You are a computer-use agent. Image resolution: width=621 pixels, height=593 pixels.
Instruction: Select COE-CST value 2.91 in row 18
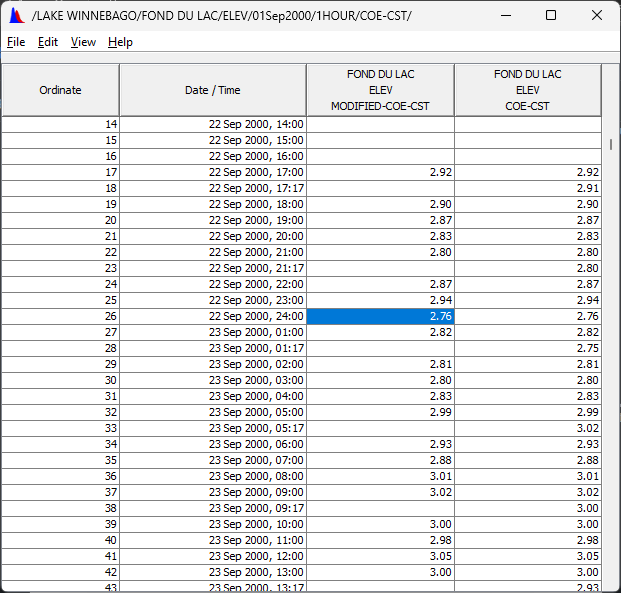[x=528, y=188]
